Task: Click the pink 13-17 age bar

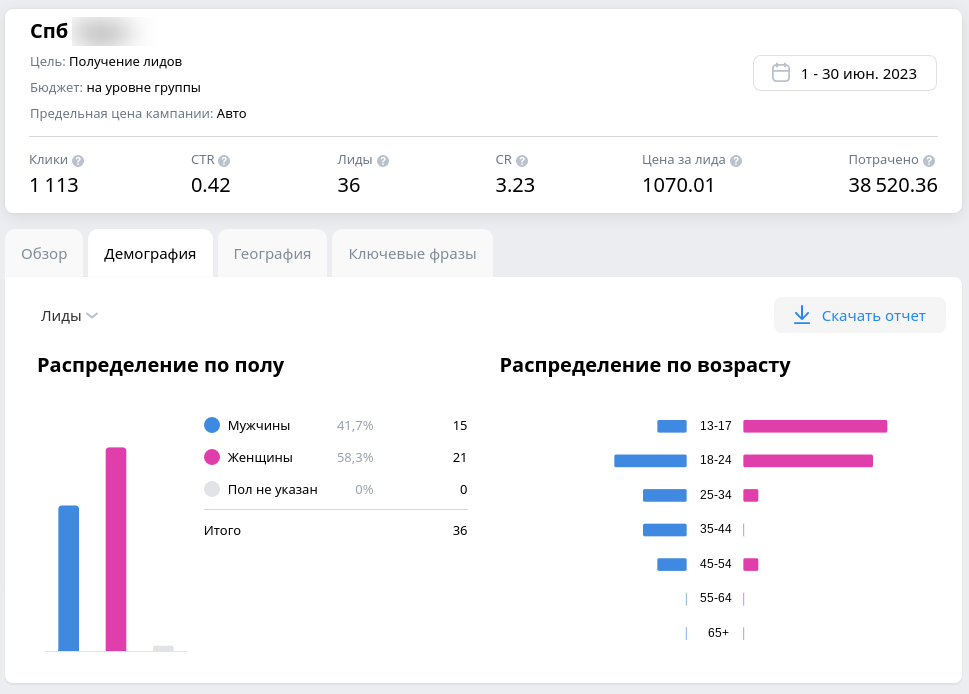Action: tap(815, 426)
